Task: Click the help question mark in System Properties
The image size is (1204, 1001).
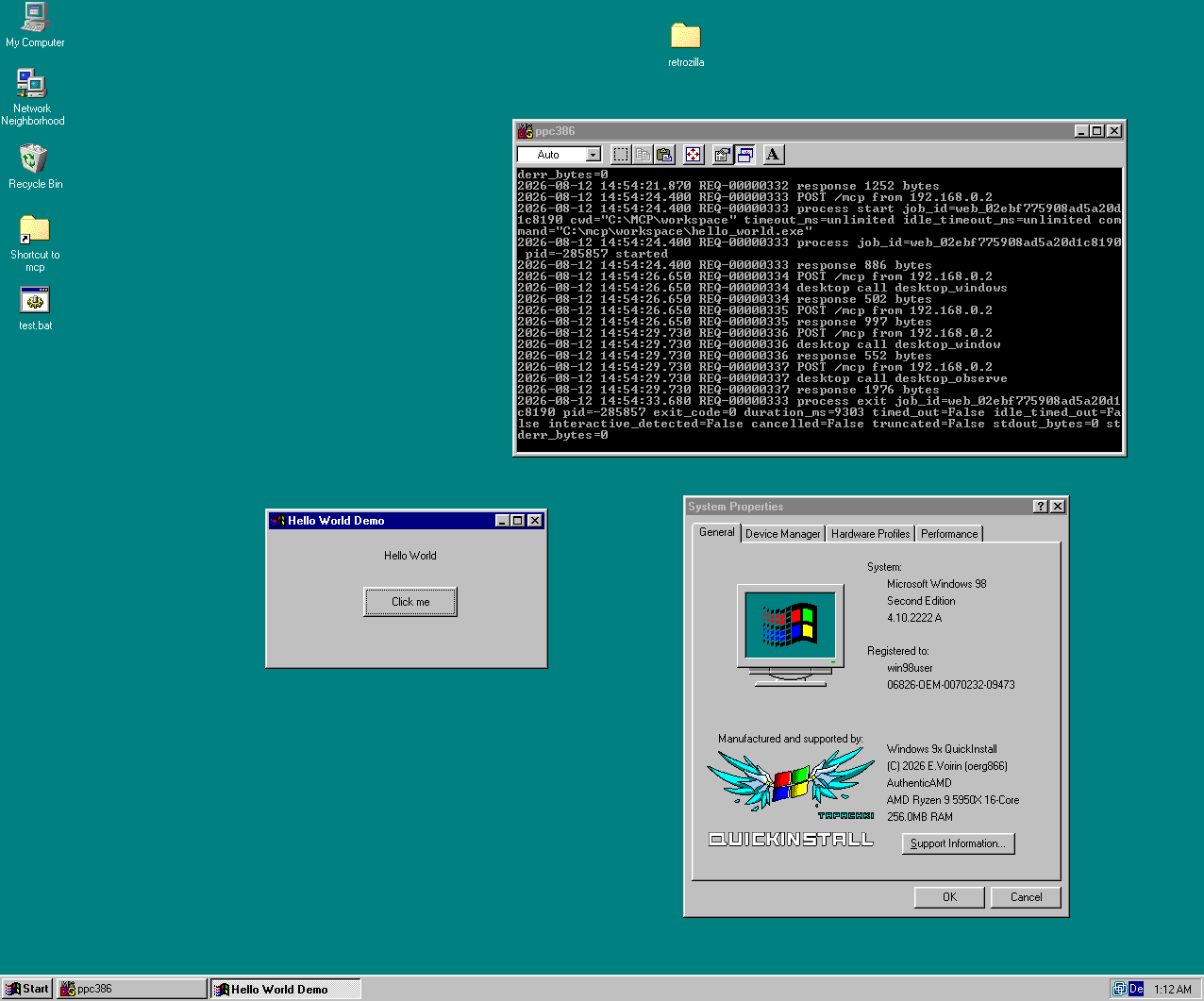Action: coord(1040,507)
